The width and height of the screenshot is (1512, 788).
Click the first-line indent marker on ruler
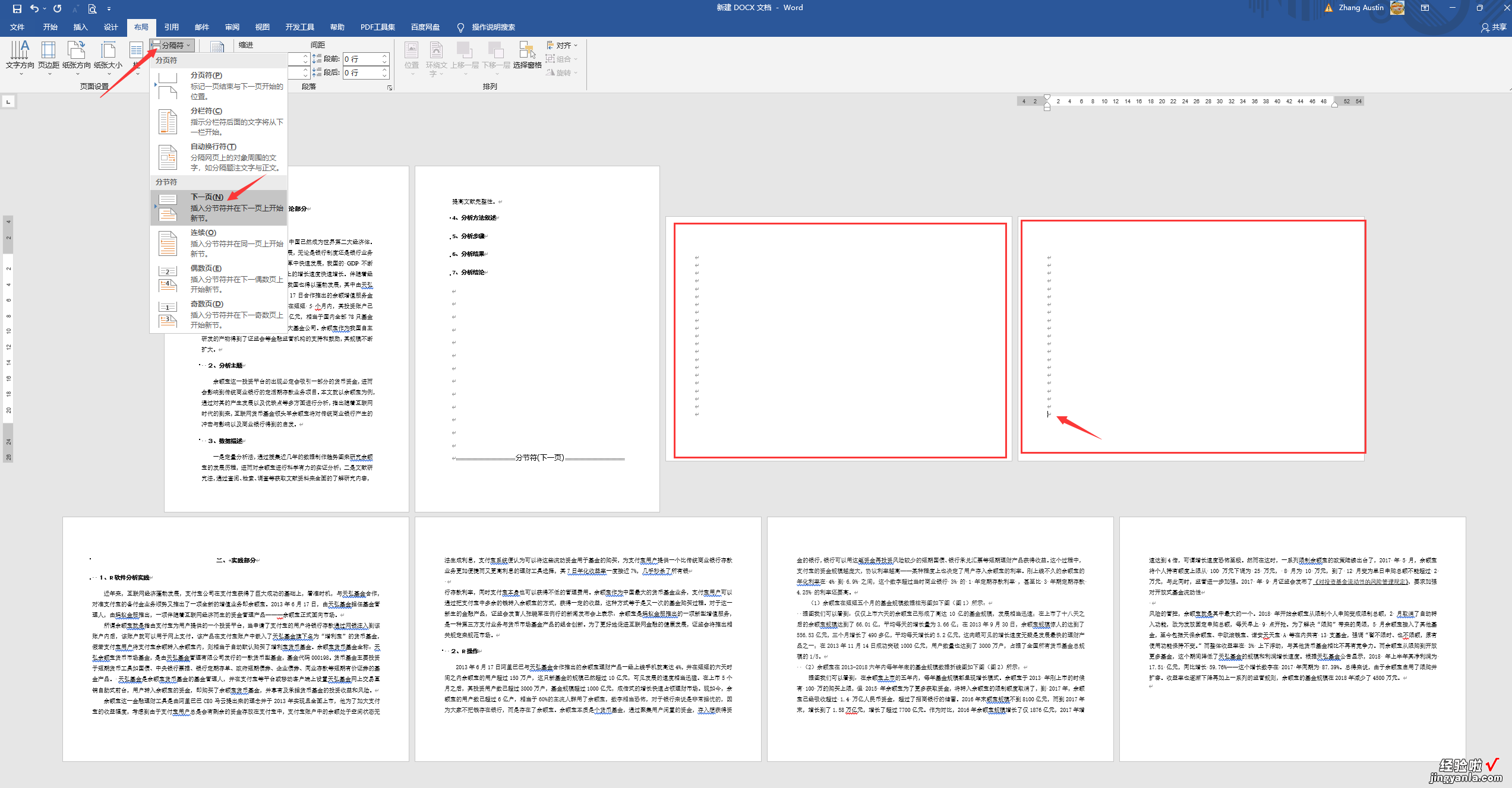pos(1047,99)
